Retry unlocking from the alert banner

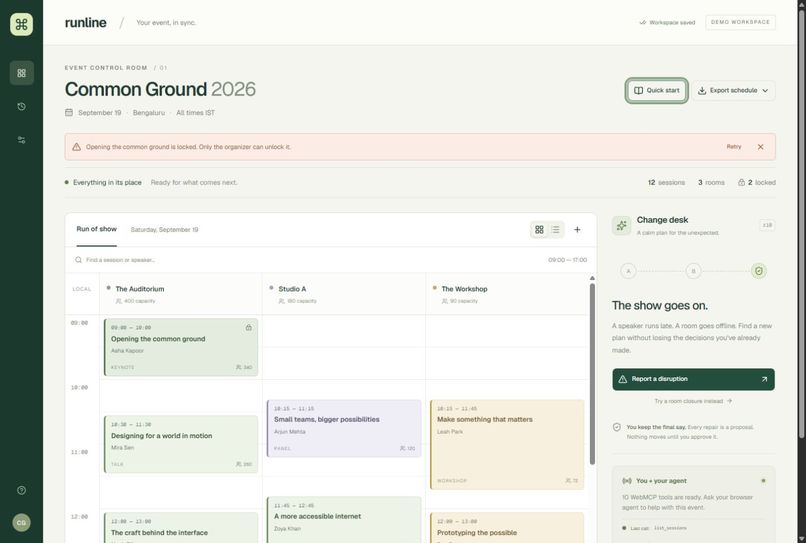click(x=734, y=147)
